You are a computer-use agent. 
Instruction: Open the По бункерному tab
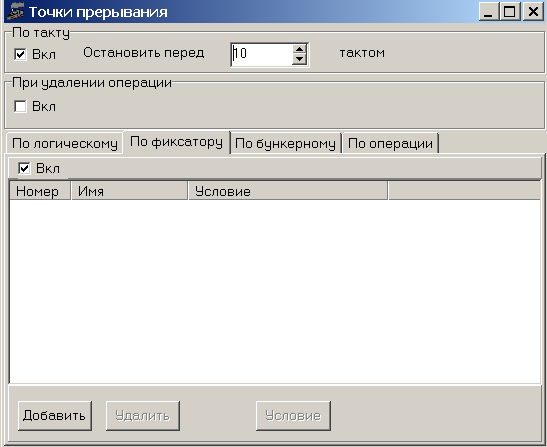click(285, 143)
